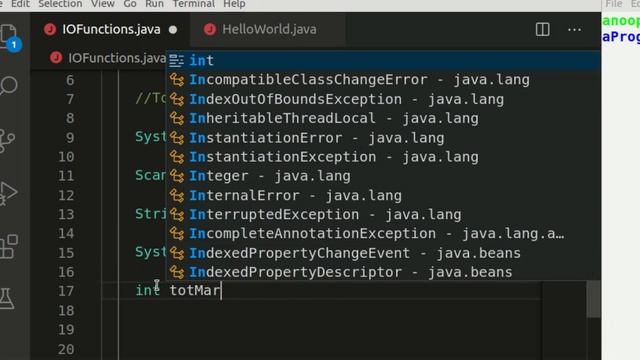The height and width of the screenshot is (360, 640).
Task: Click line number 13 in gutter
Action: click(x=66, y=214)
